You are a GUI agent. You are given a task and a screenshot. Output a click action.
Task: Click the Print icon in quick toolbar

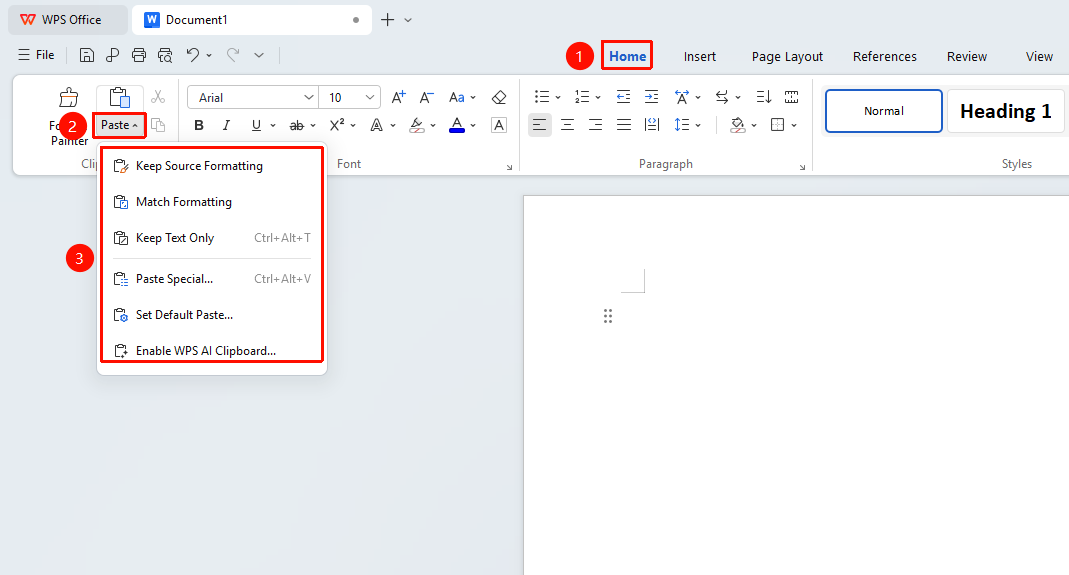point(138,55)
